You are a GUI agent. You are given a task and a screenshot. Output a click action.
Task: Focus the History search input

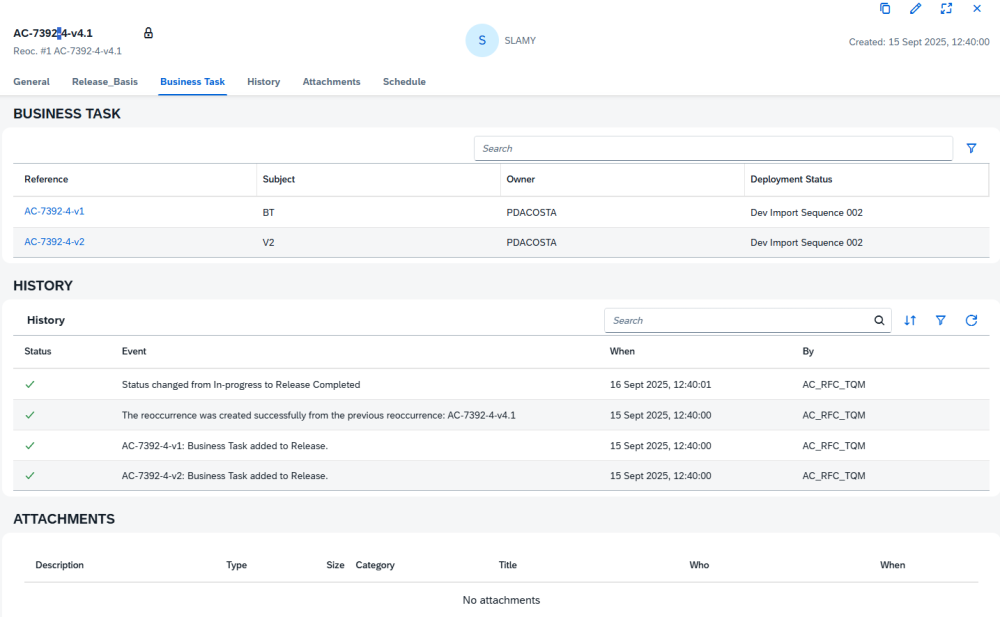coord(738,321)
